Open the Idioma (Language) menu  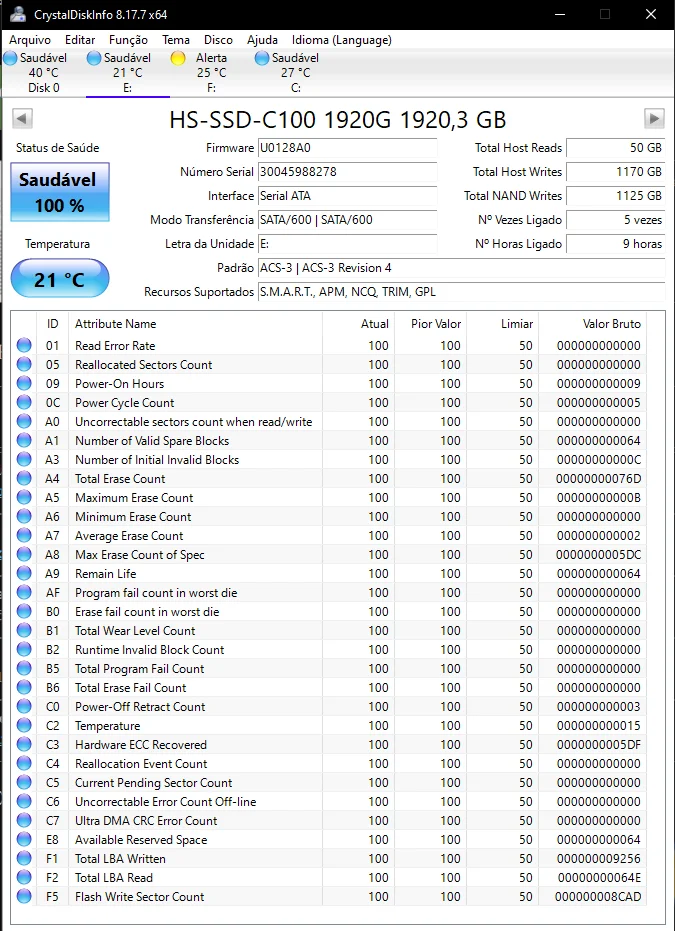click(x=341, y=40)
